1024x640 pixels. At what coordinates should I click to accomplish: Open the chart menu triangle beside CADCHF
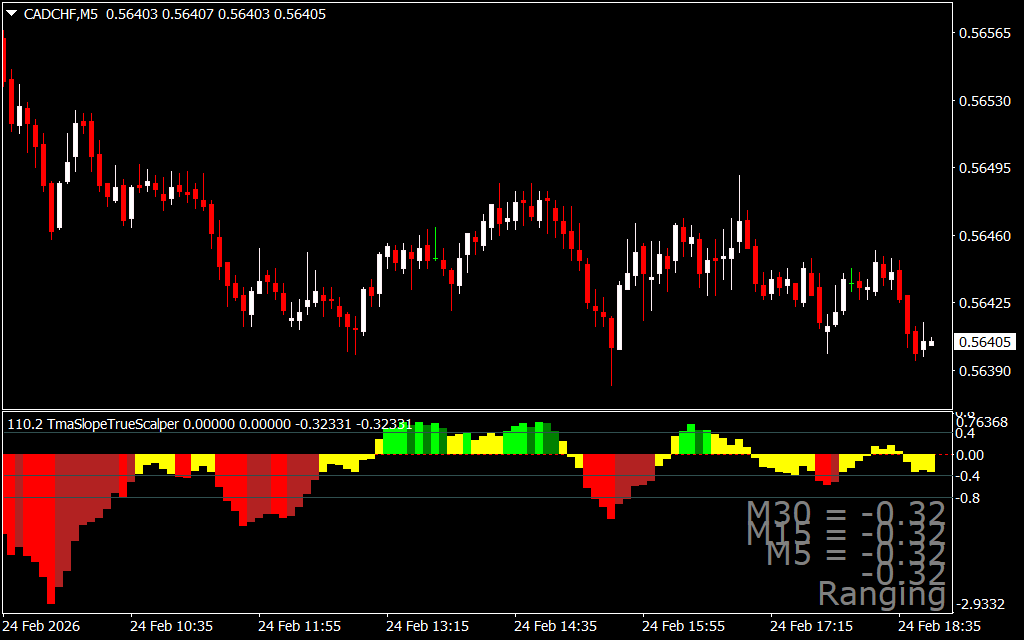[12, 14]
